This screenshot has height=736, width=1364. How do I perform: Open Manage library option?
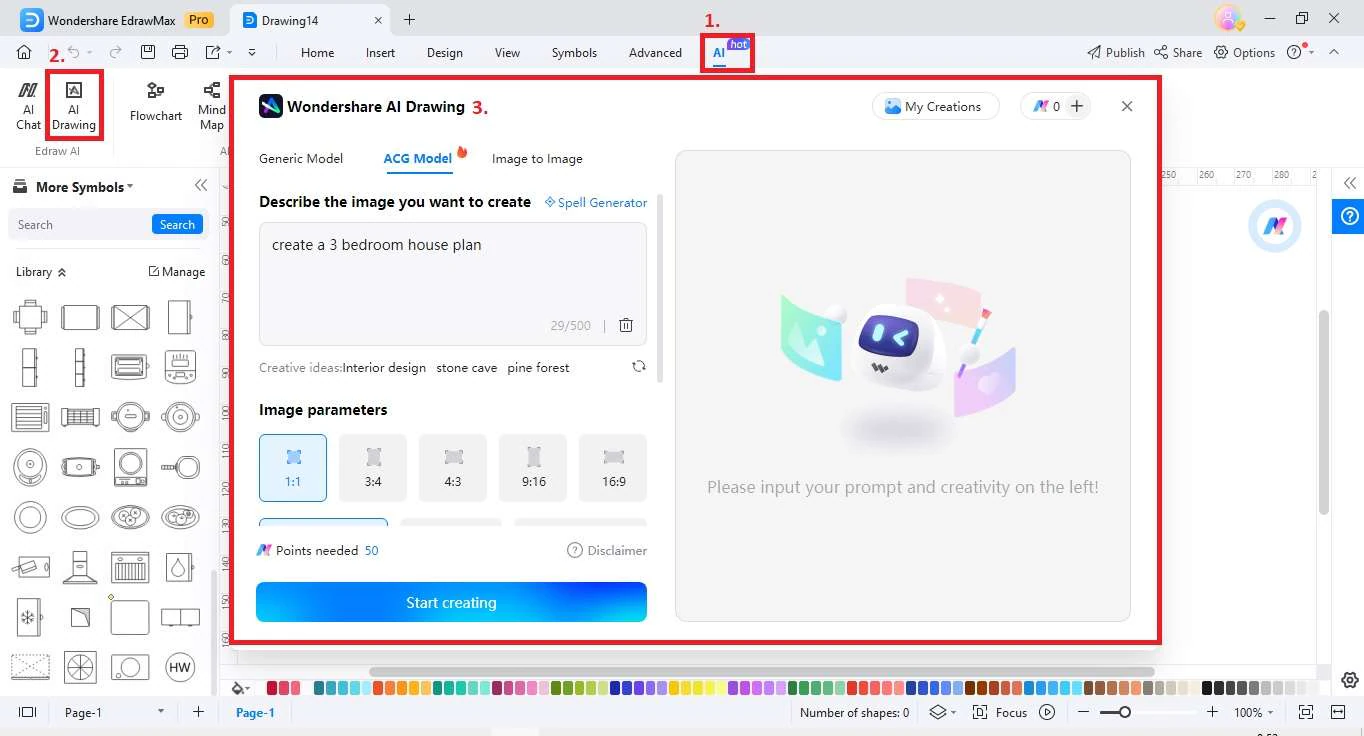[x=177, y=272]
